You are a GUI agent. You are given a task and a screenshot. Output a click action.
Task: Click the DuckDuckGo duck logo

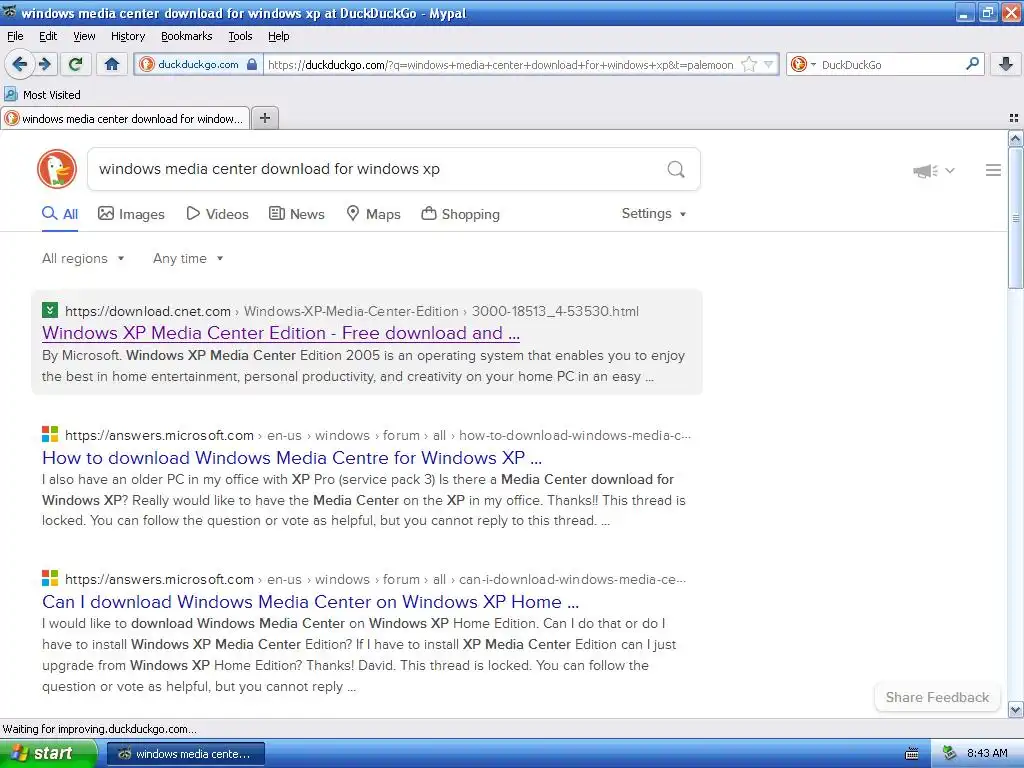57,169
